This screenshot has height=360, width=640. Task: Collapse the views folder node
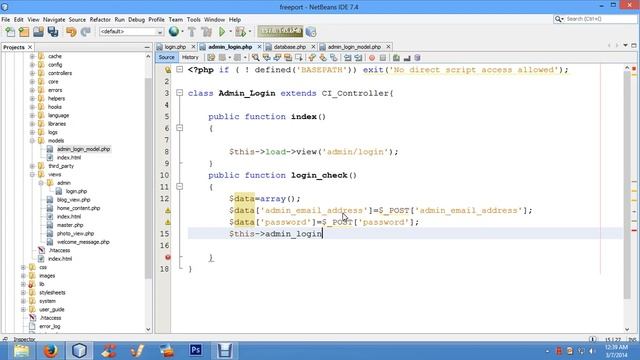(32, 174)
